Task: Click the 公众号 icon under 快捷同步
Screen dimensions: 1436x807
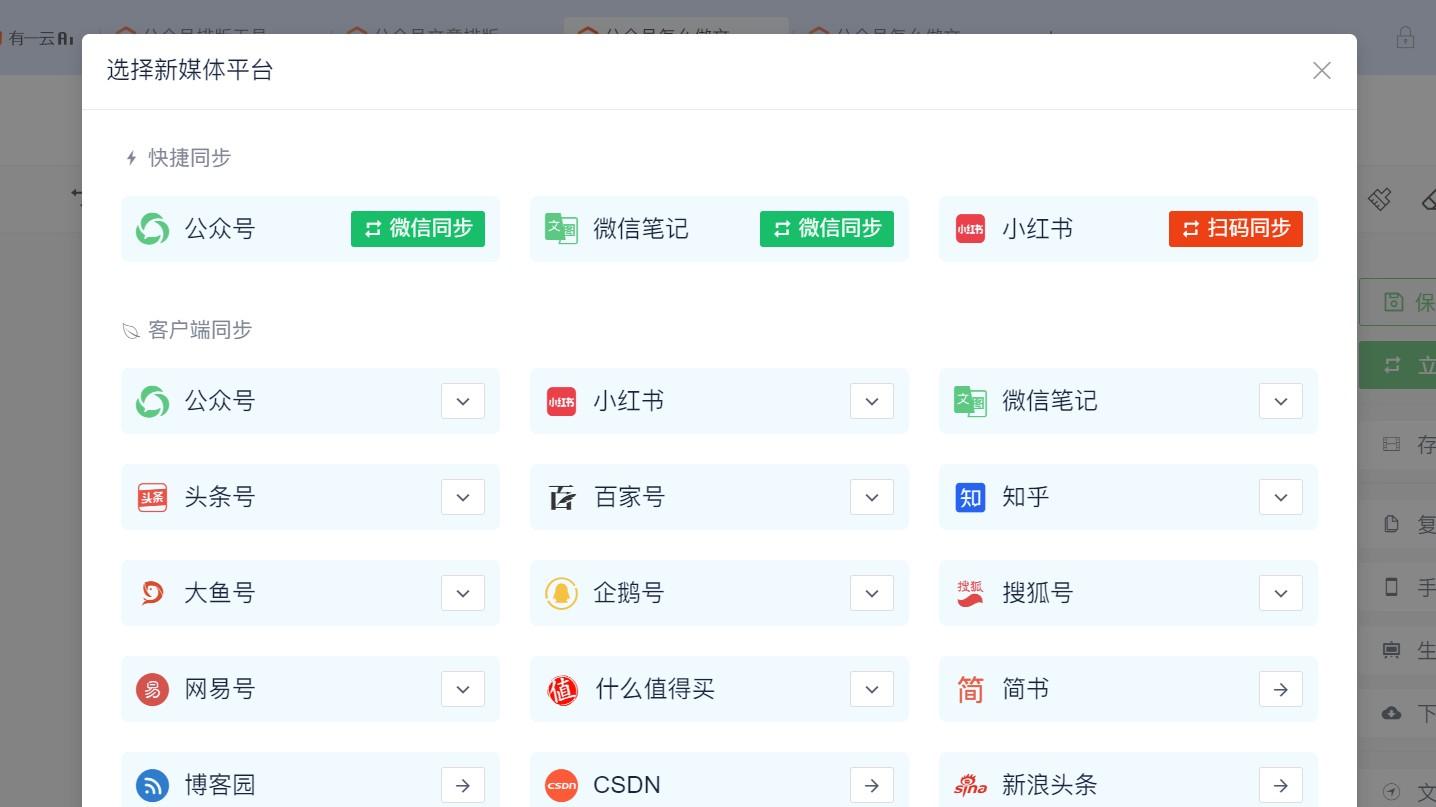Action: (152, 229)
